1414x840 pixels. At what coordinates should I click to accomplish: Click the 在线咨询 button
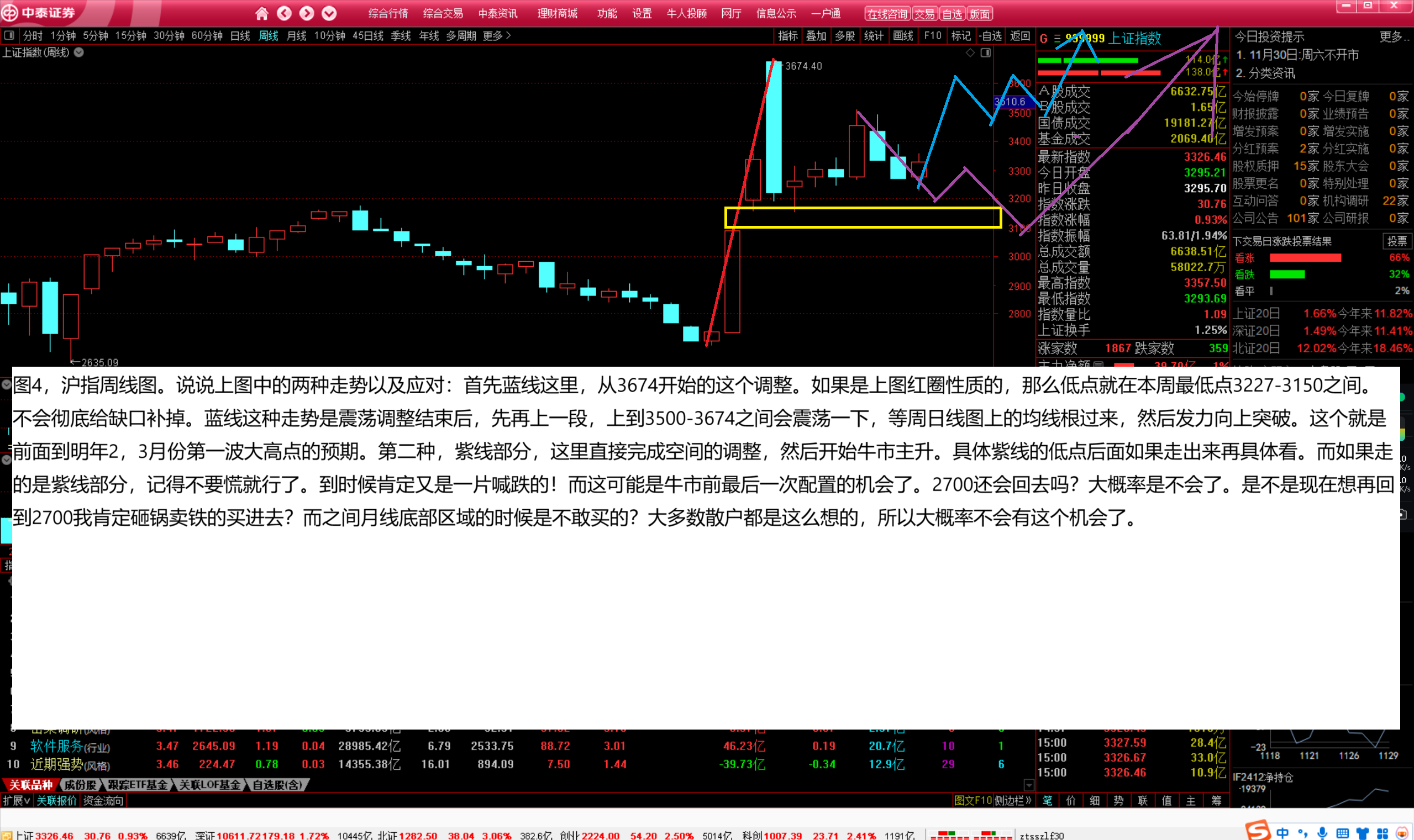point(887,14)
